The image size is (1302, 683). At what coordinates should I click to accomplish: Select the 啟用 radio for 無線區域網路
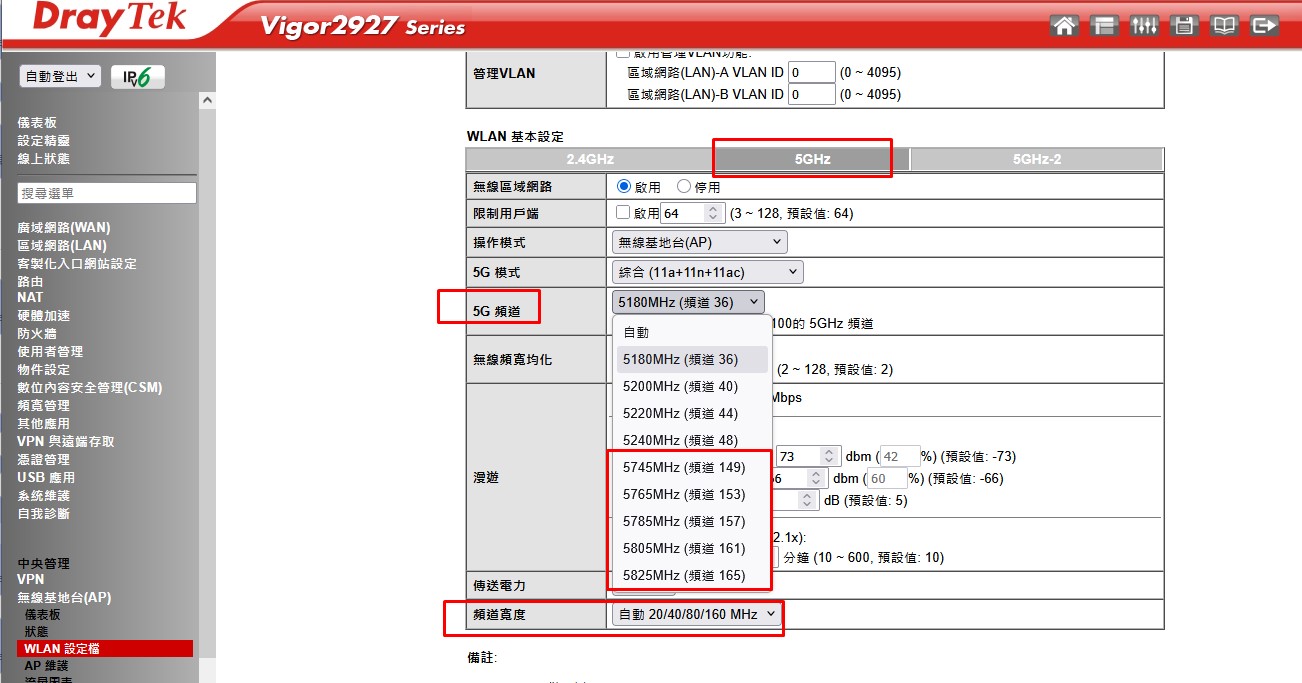click(x=625, y=186)
